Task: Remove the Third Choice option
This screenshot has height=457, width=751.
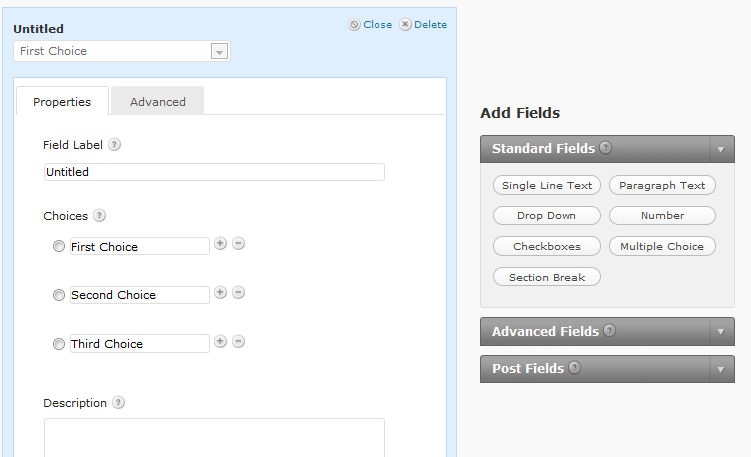Action: click(x=239, y=341)
